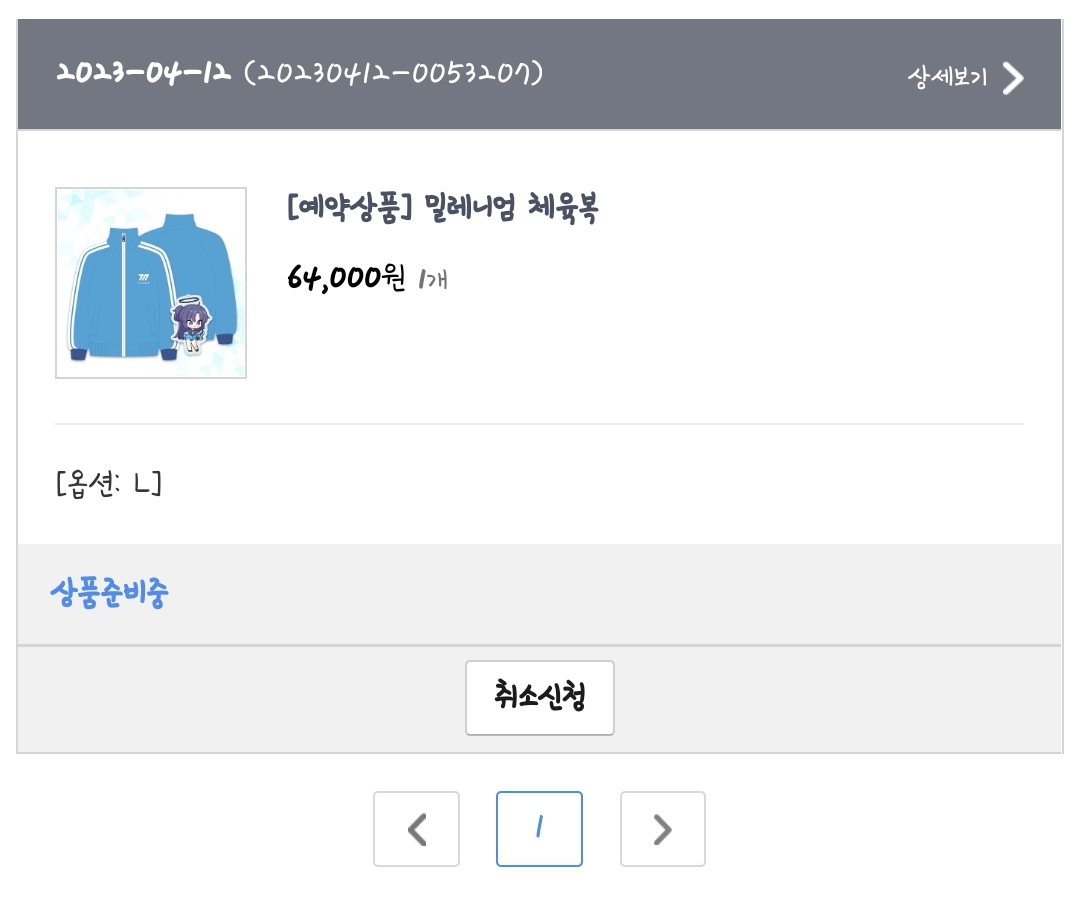Go to the previous page arrow
This screenshot has height=898, width=1080.
(417, 829)
